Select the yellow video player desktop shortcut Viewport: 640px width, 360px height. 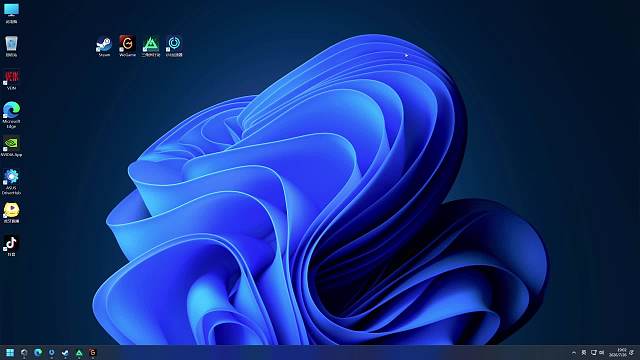tap(11, 213)
